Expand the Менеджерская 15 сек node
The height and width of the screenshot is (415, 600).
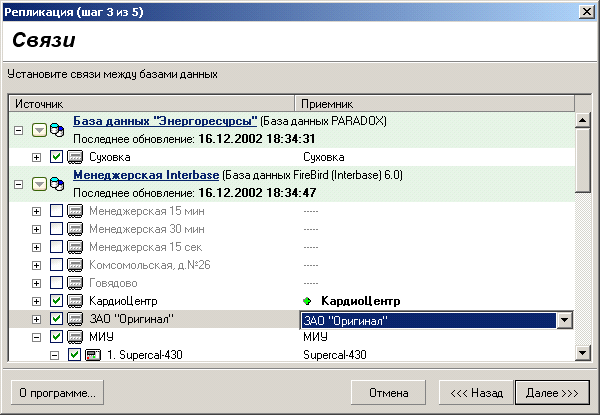coord(36,247)
